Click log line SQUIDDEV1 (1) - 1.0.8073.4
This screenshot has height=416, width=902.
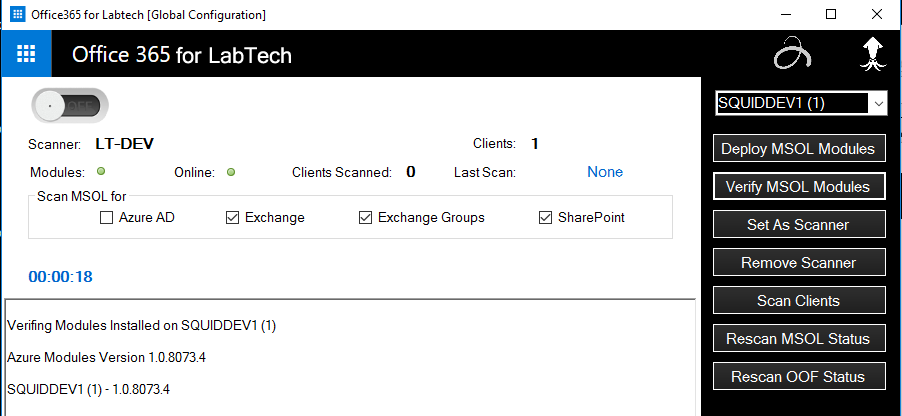pos(89,390)
